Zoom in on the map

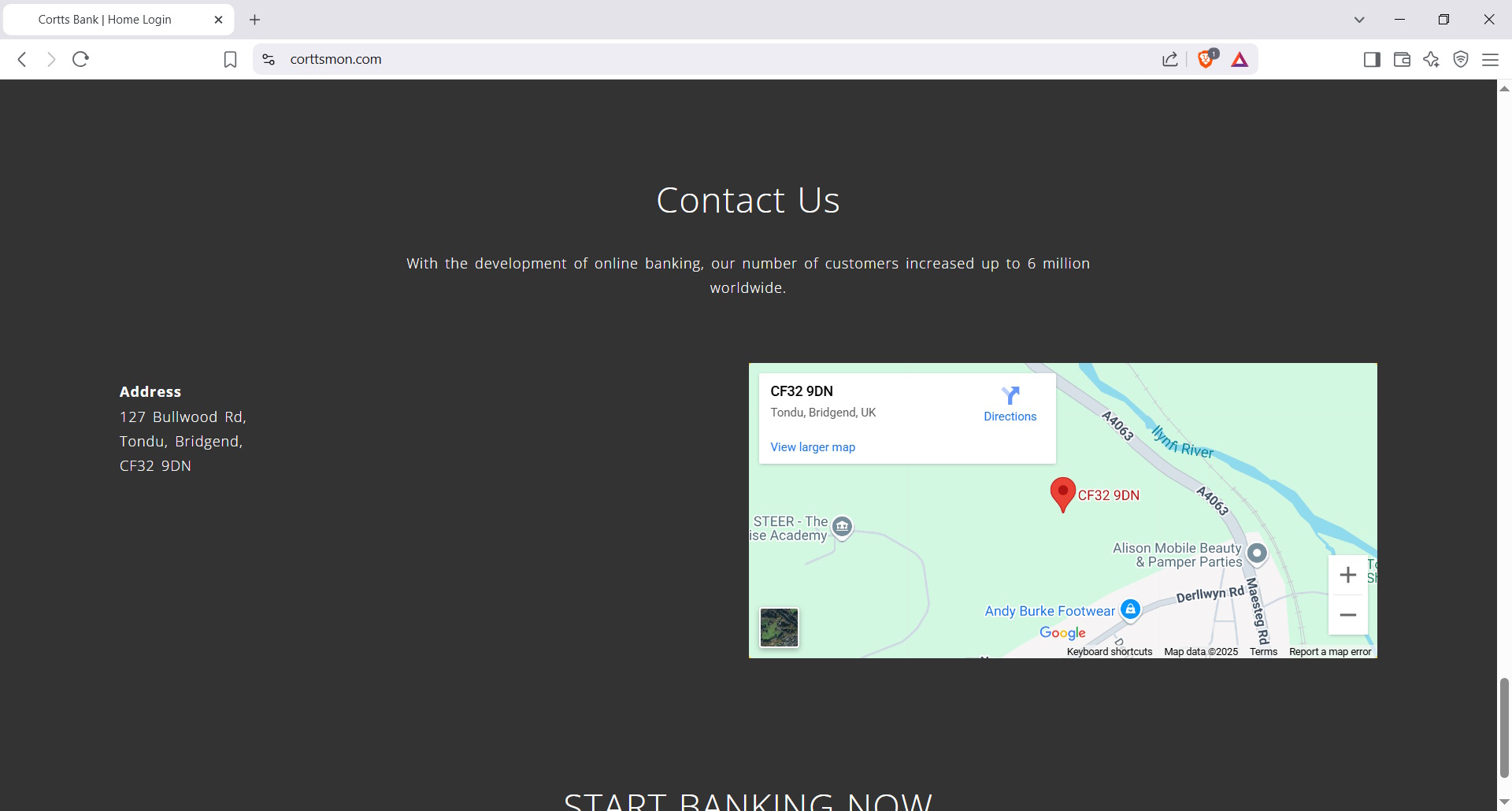point(1348,576)
